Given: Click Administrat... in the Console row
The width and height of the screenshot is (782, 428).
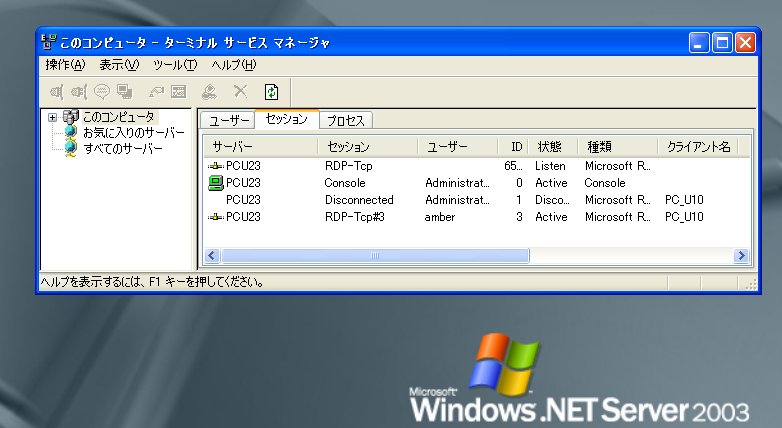Looking at the screenshot, I should 457,183.
